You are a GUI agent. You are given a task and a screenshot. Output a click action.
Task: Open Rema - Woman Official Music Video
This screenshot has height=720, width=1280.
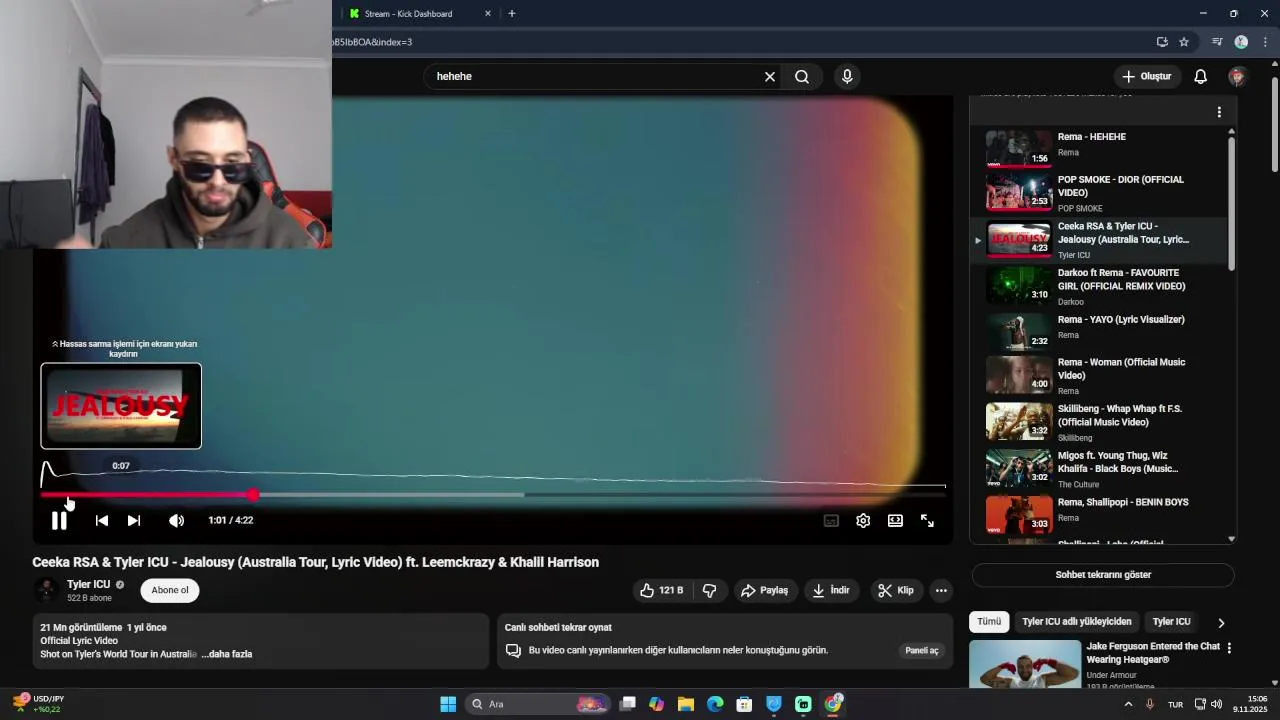pos(1100,376)
